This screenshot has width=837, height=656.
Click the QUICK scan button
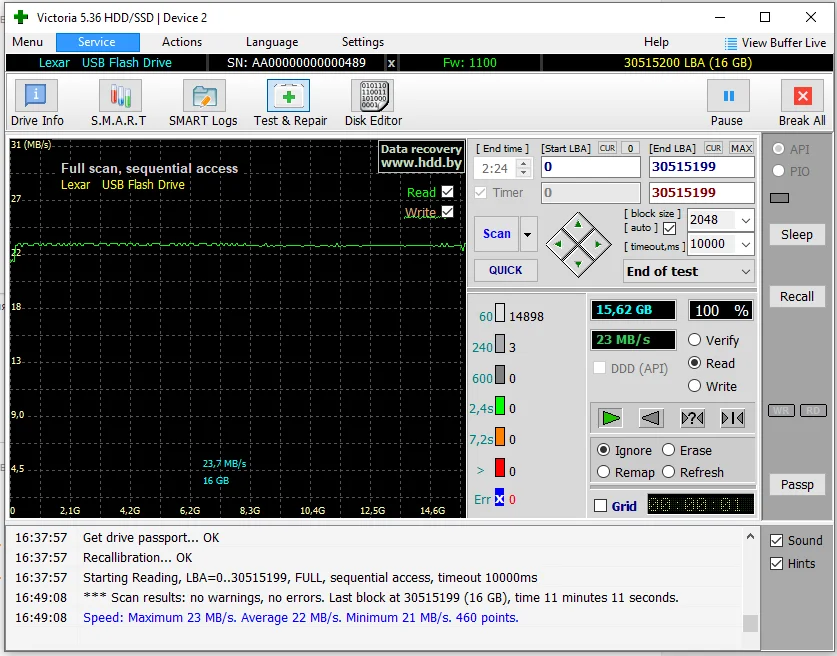coord(506,270)
